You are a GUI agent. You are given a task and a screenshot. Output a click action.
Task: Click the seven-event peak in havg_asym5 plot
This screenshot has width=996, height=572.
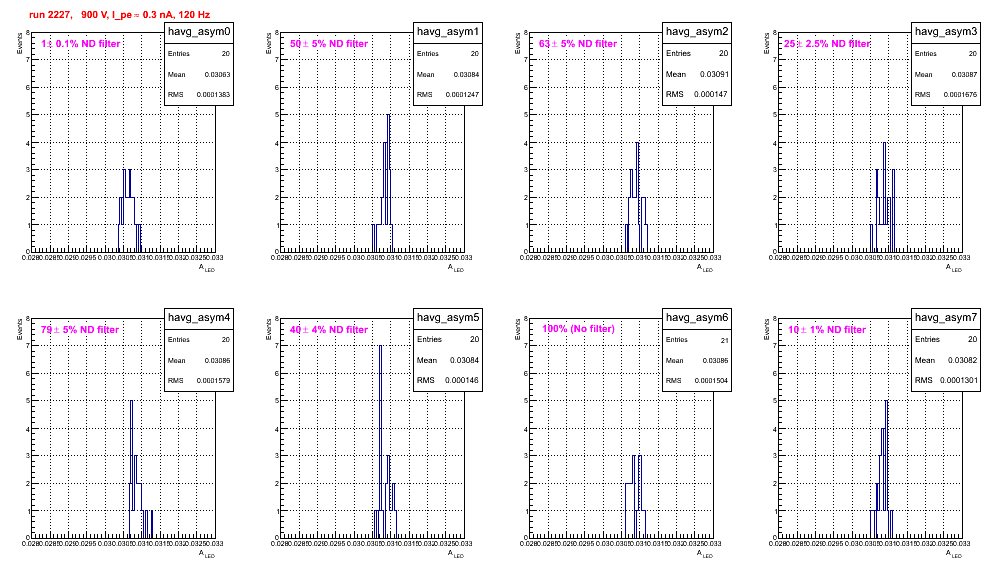380,442
